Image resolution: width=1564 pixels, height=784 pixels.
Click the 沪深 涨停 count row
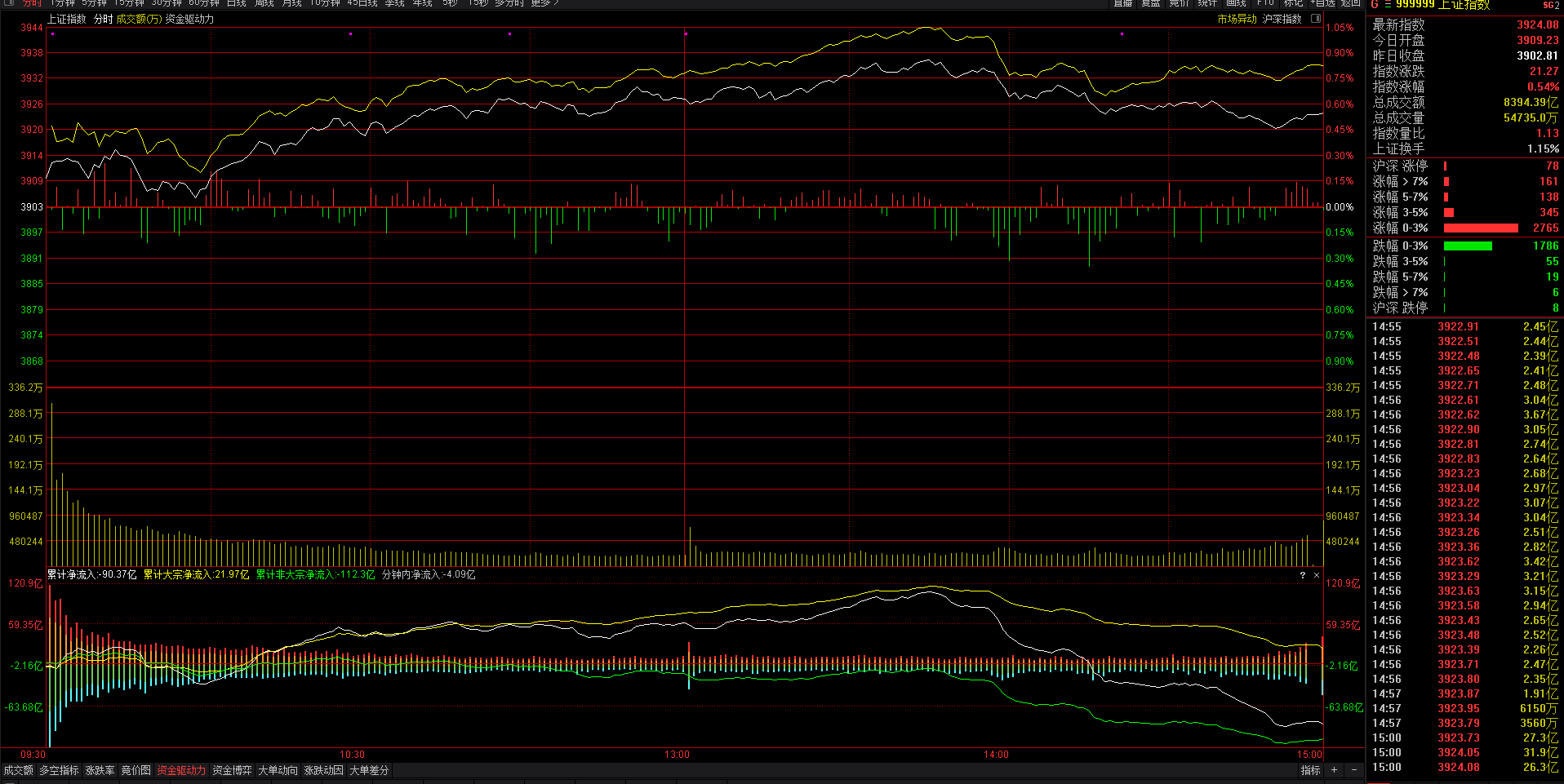point(1465,166)
